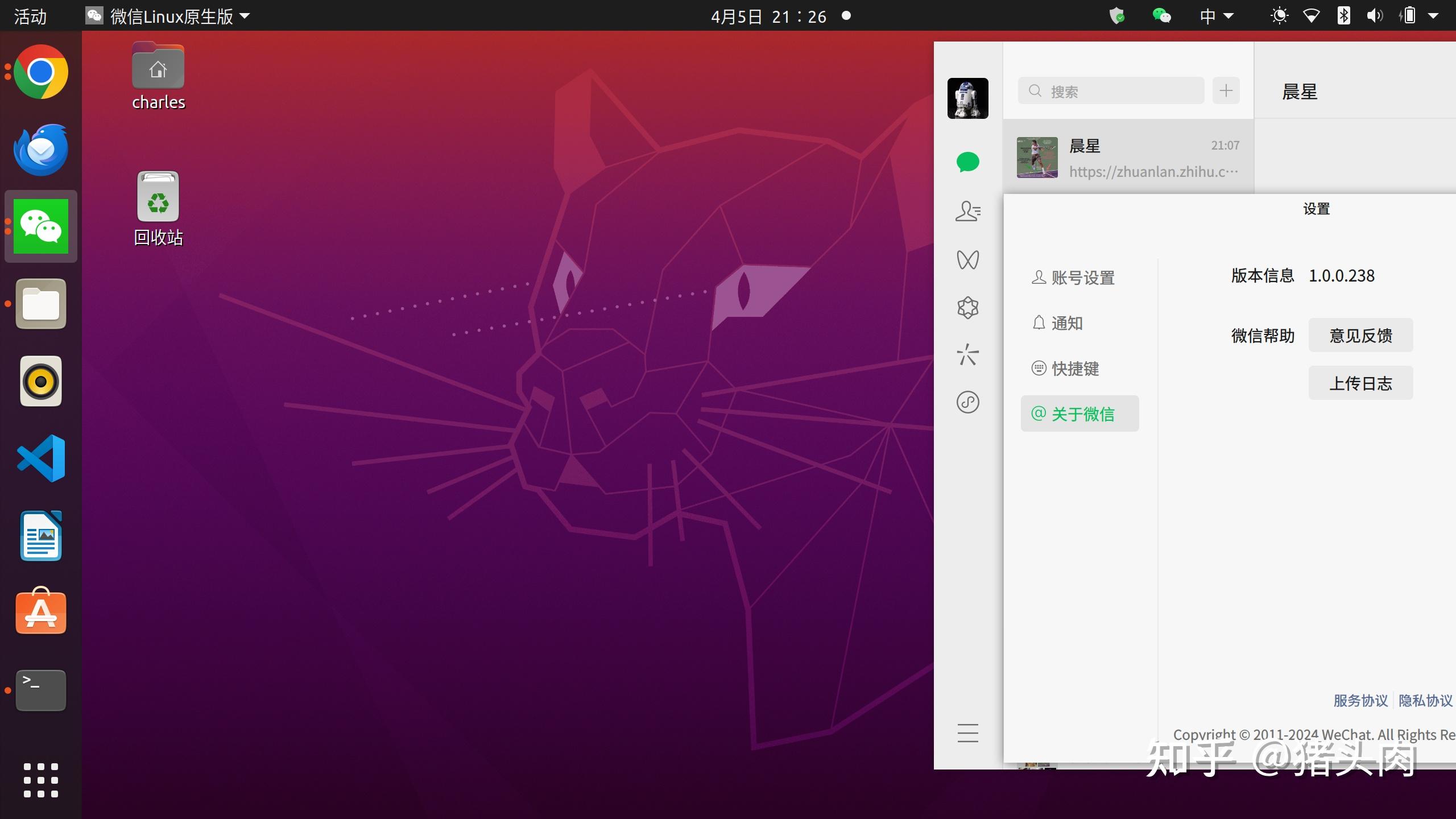Open Moments butterfly icon in WeChat sidebar
The width and height of the screenshot is (1456, 819).
[967, 260]
